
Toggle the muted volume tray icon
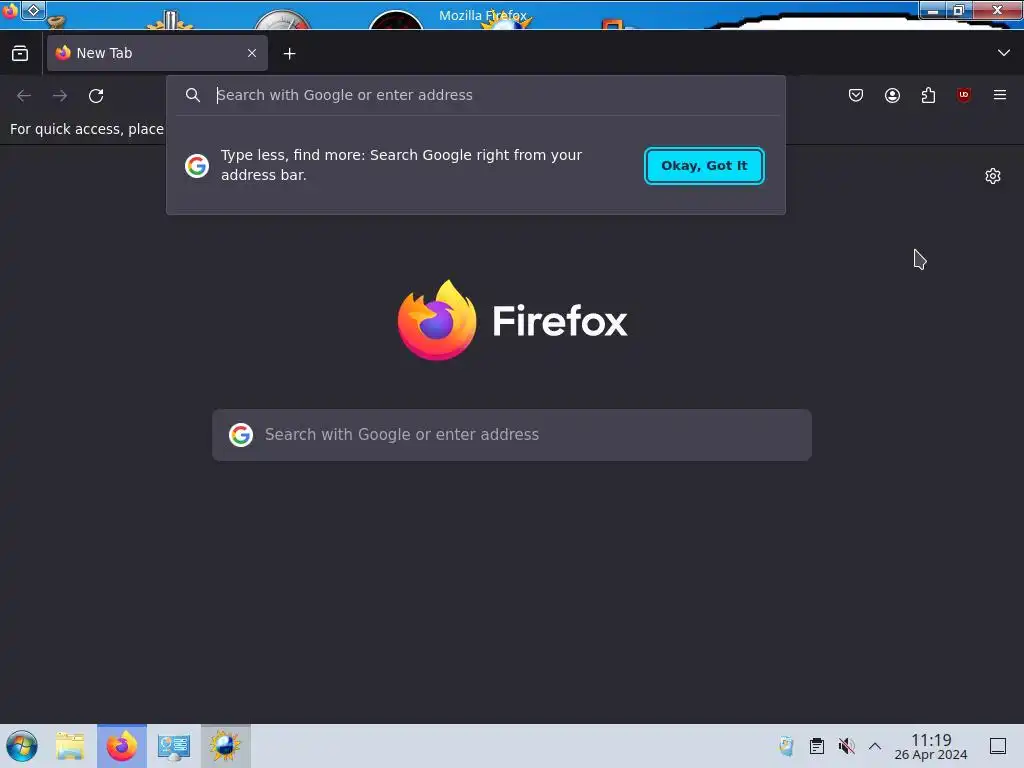coord(846,746)
